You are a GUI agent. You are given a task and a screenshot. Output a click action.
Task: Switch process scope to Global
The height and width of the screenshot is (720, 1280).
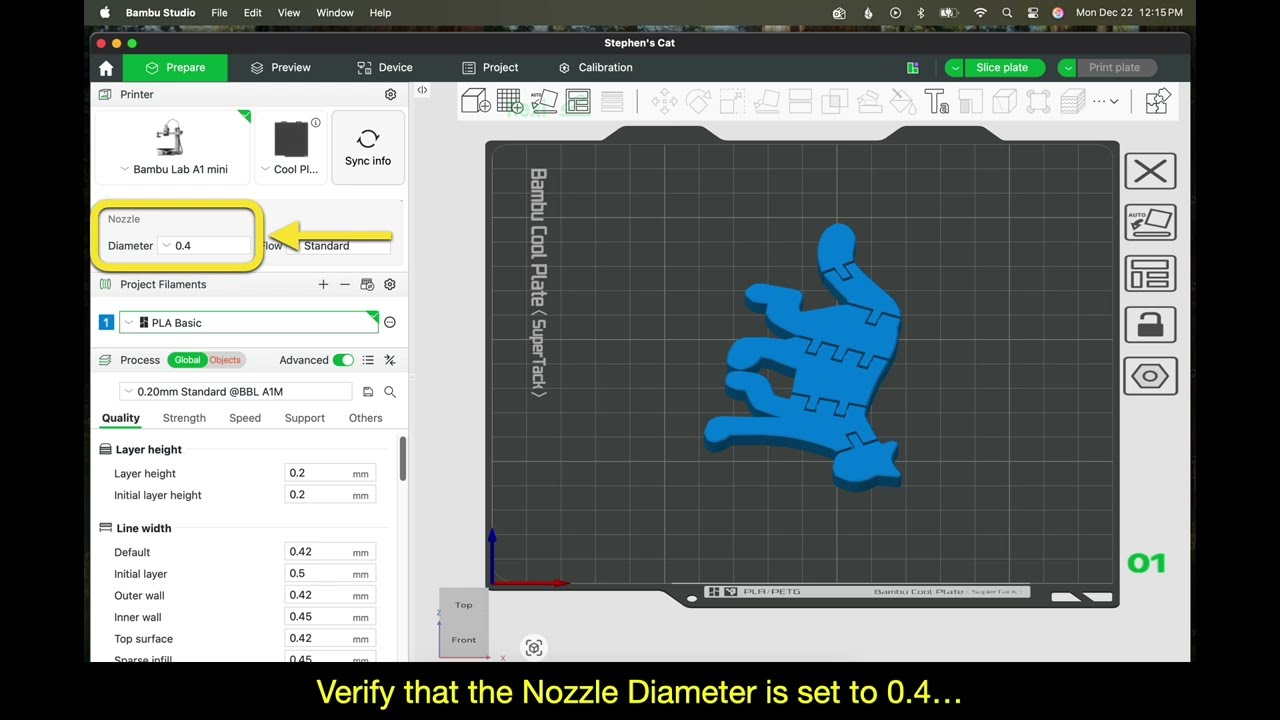click(x=187, y=360)
